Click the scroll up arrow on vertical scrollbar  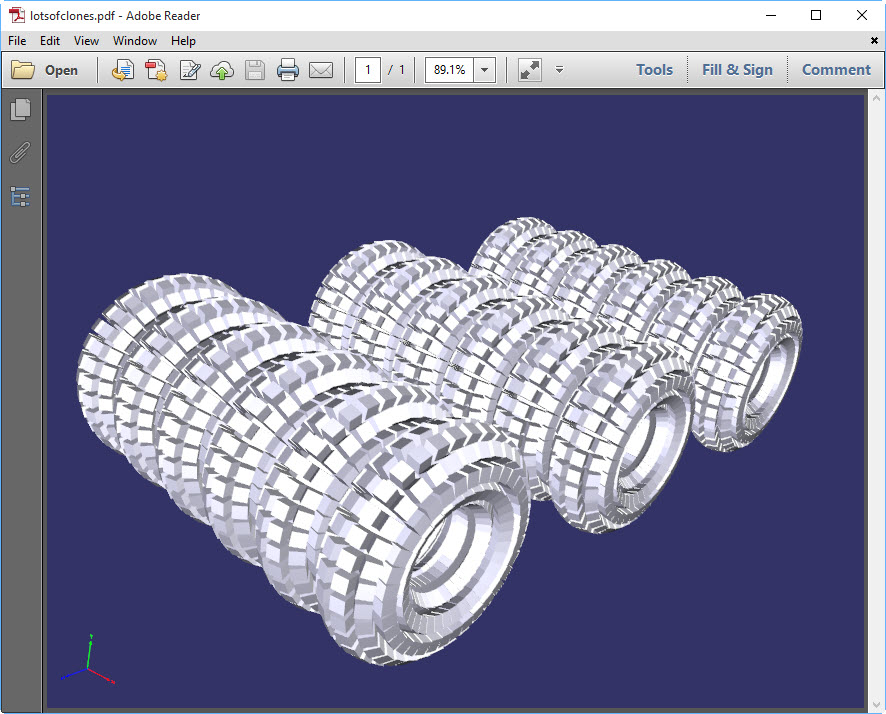point(876,98)
